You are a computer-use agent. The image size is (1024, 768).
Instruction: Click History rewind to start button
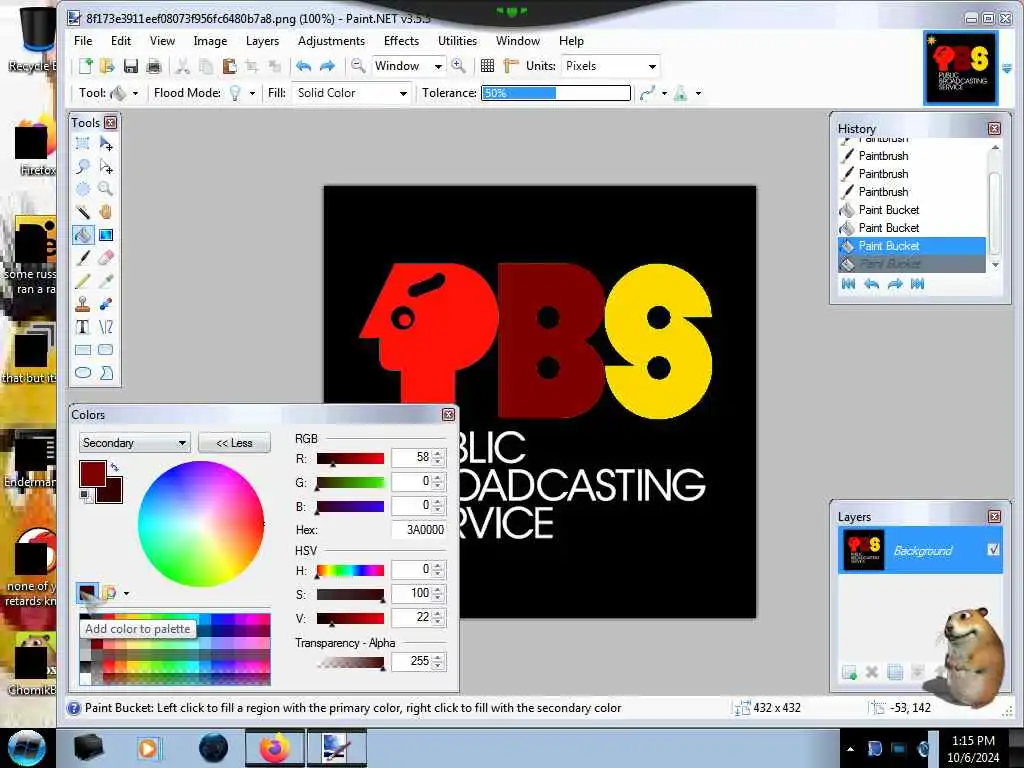coord(848,284)
